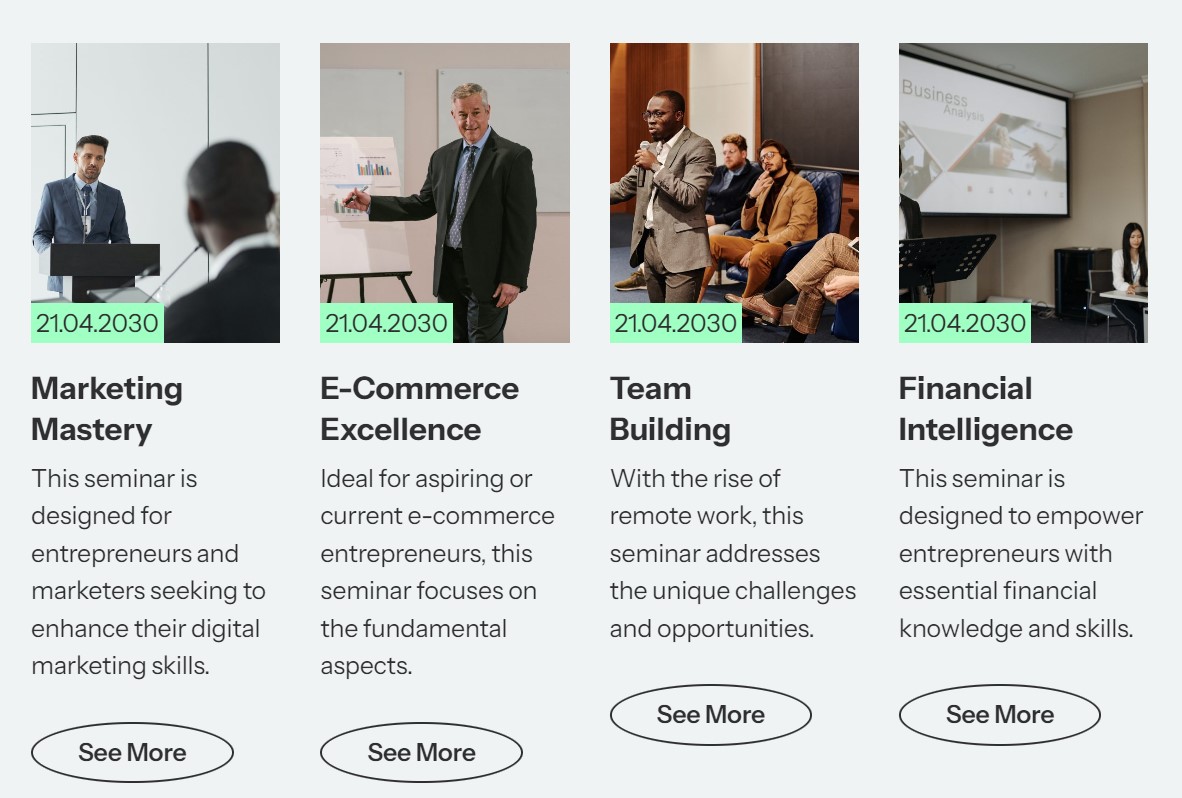Select the date label on Financial Intelligence
Screen dimensions: 1182x798
pos(964,323)
